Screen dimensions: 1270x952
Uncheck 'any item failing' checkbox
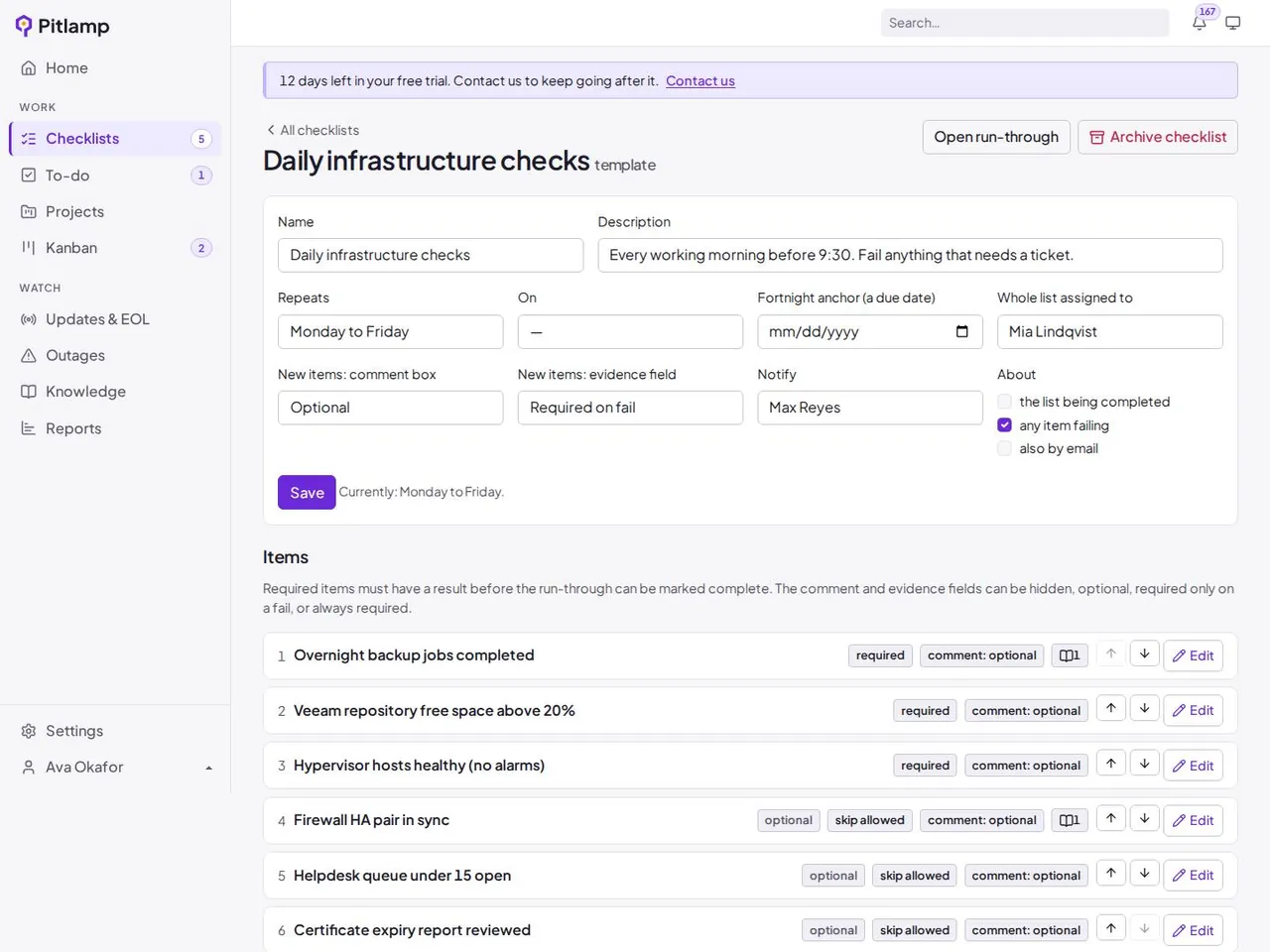click(1004, 425)
